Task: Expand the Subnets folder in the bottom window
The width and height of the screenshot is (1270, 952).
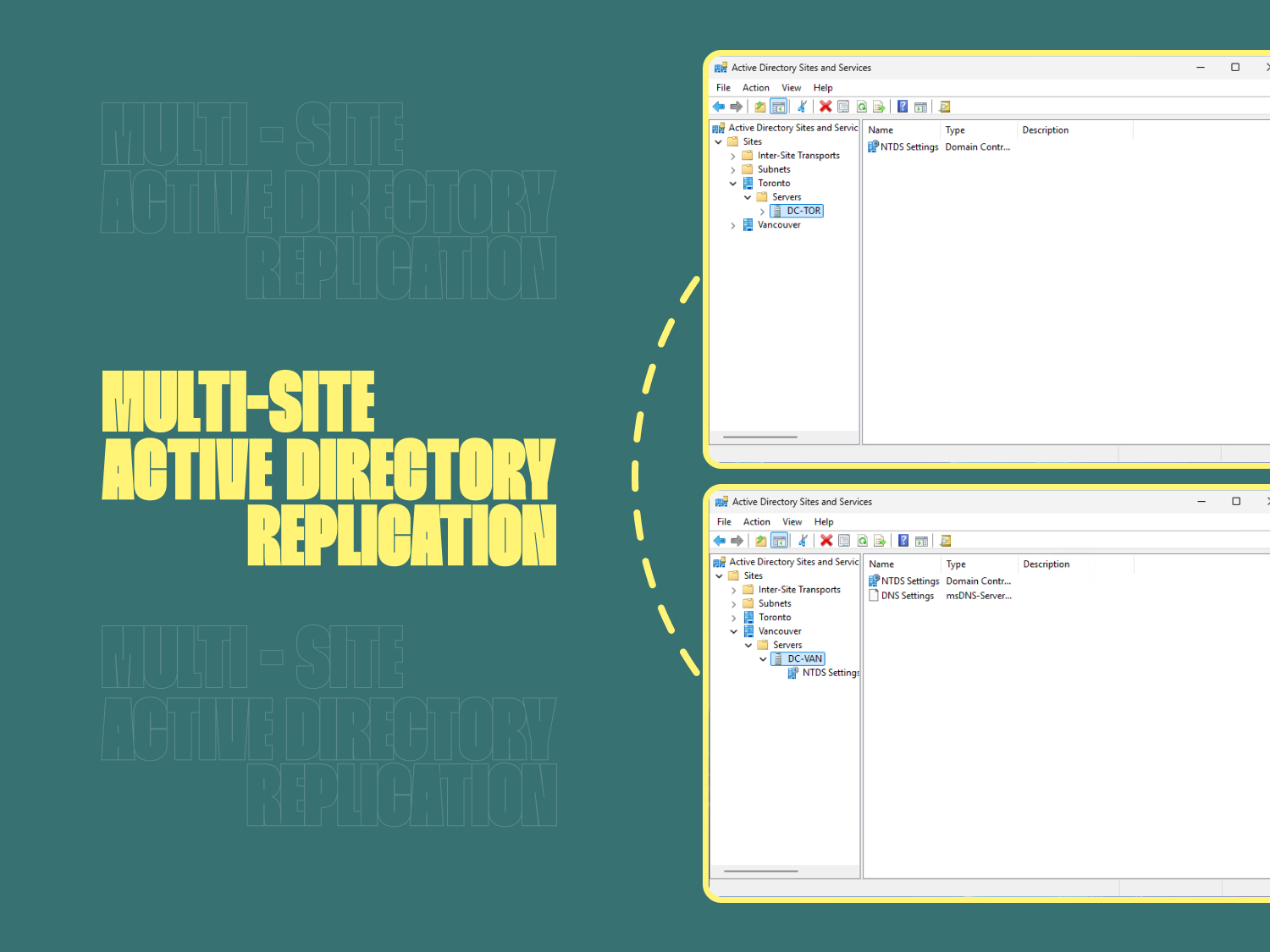Action: tap(733, 603)
